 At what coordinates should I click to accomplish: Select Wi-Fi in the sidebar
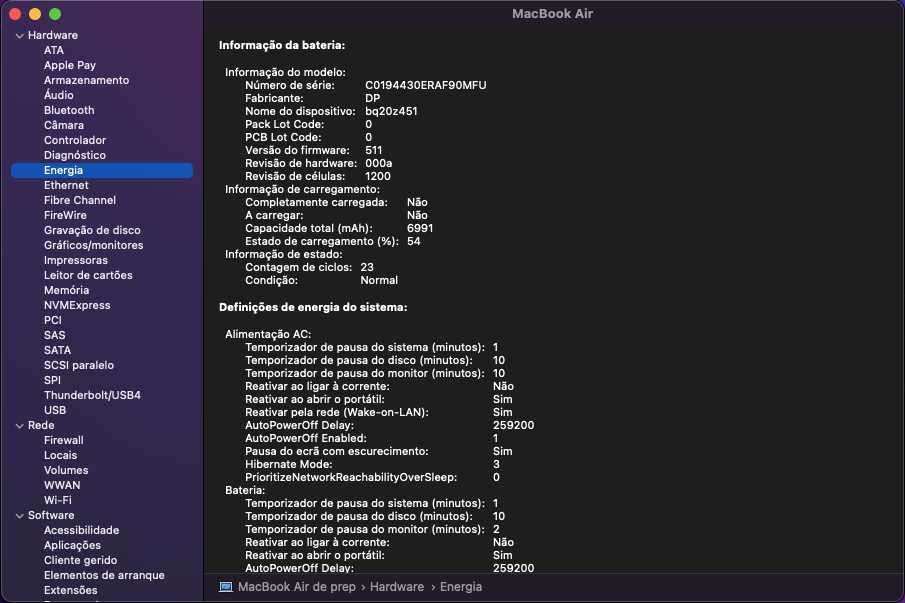point(58,500)
